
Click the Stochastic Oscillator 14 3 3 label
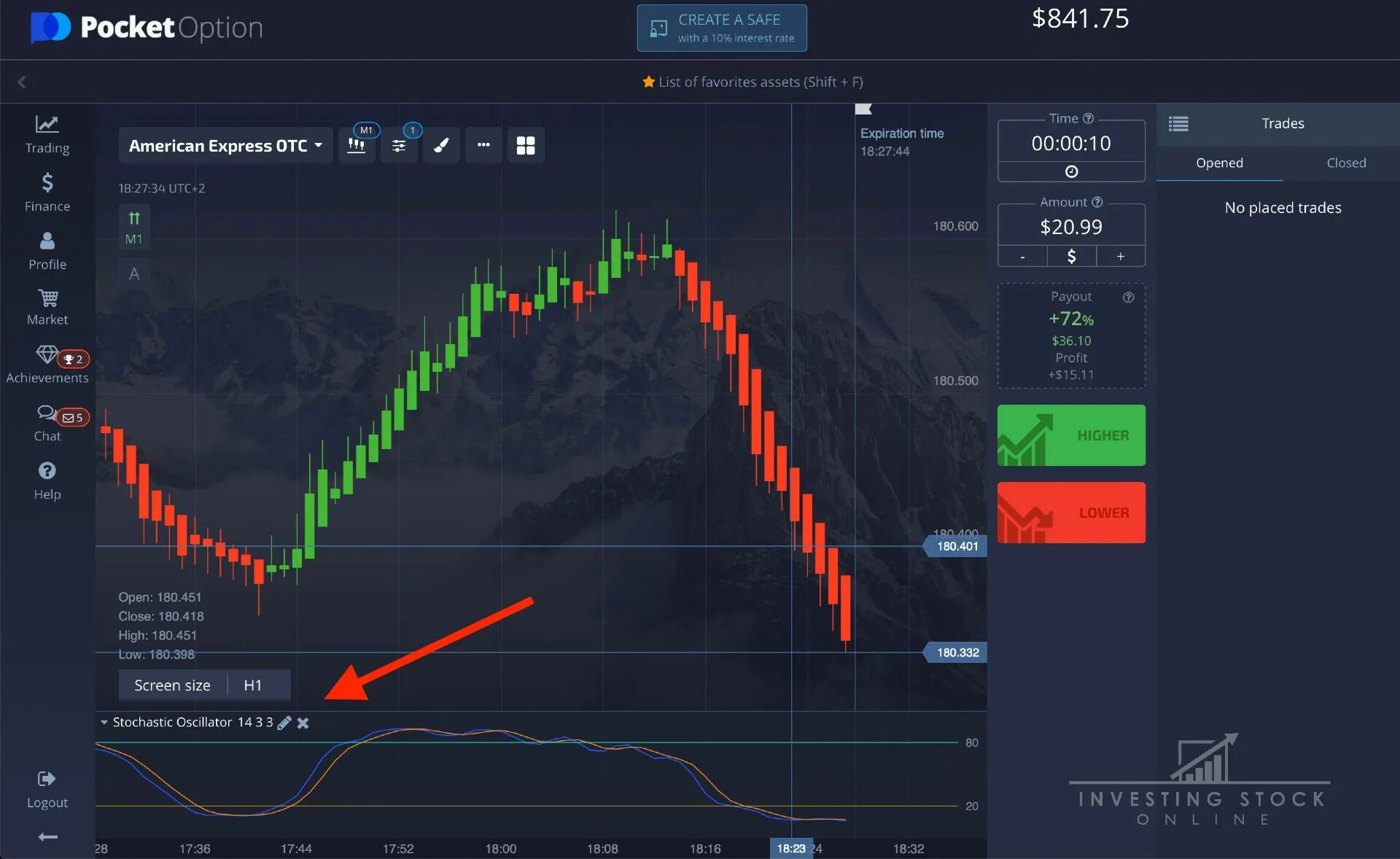[192, 723]
